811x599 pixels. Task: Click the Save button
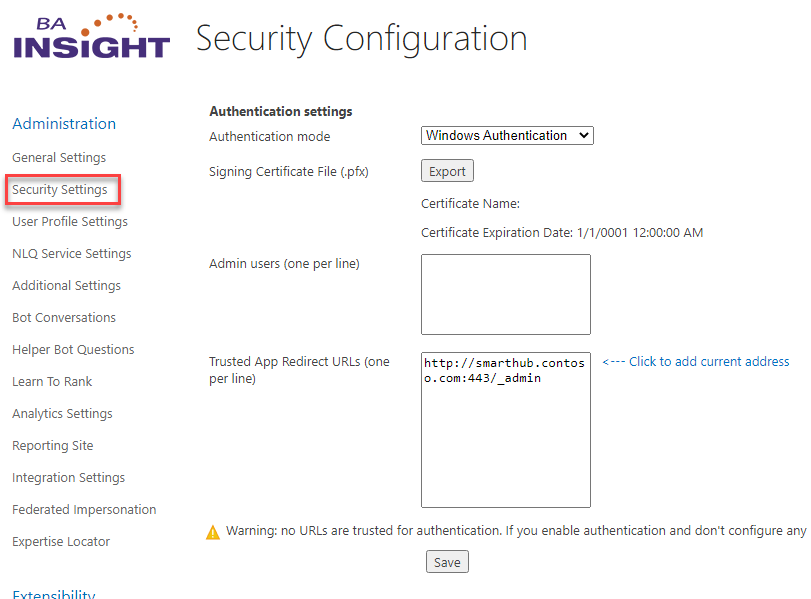[x=447, y=562]
